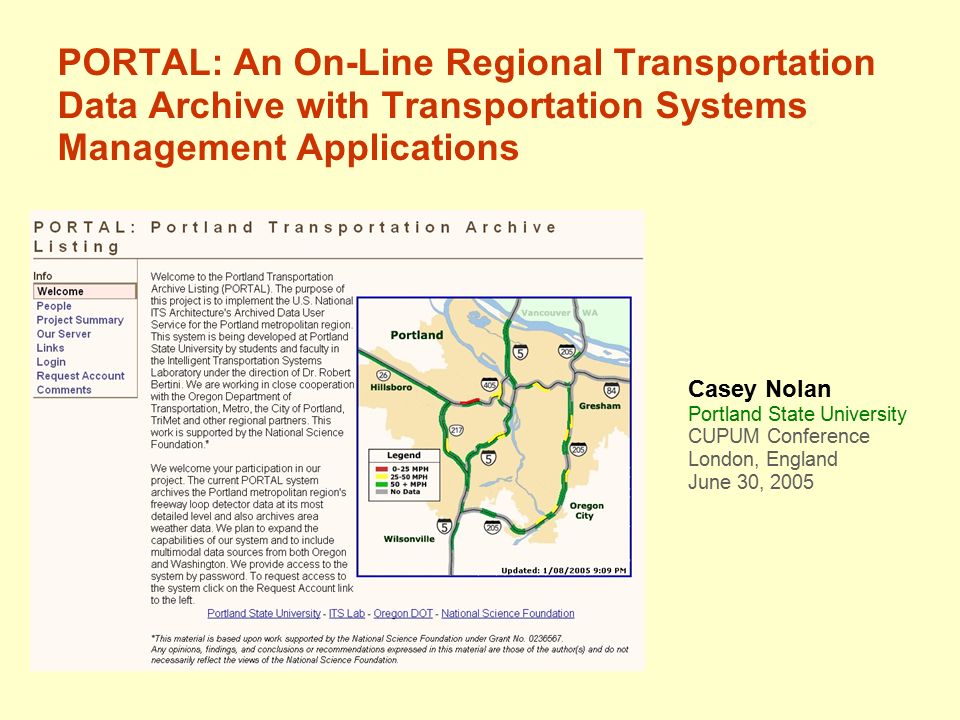Click the Vancouver WA map label
960x720 pixels.
pos(560,313)
